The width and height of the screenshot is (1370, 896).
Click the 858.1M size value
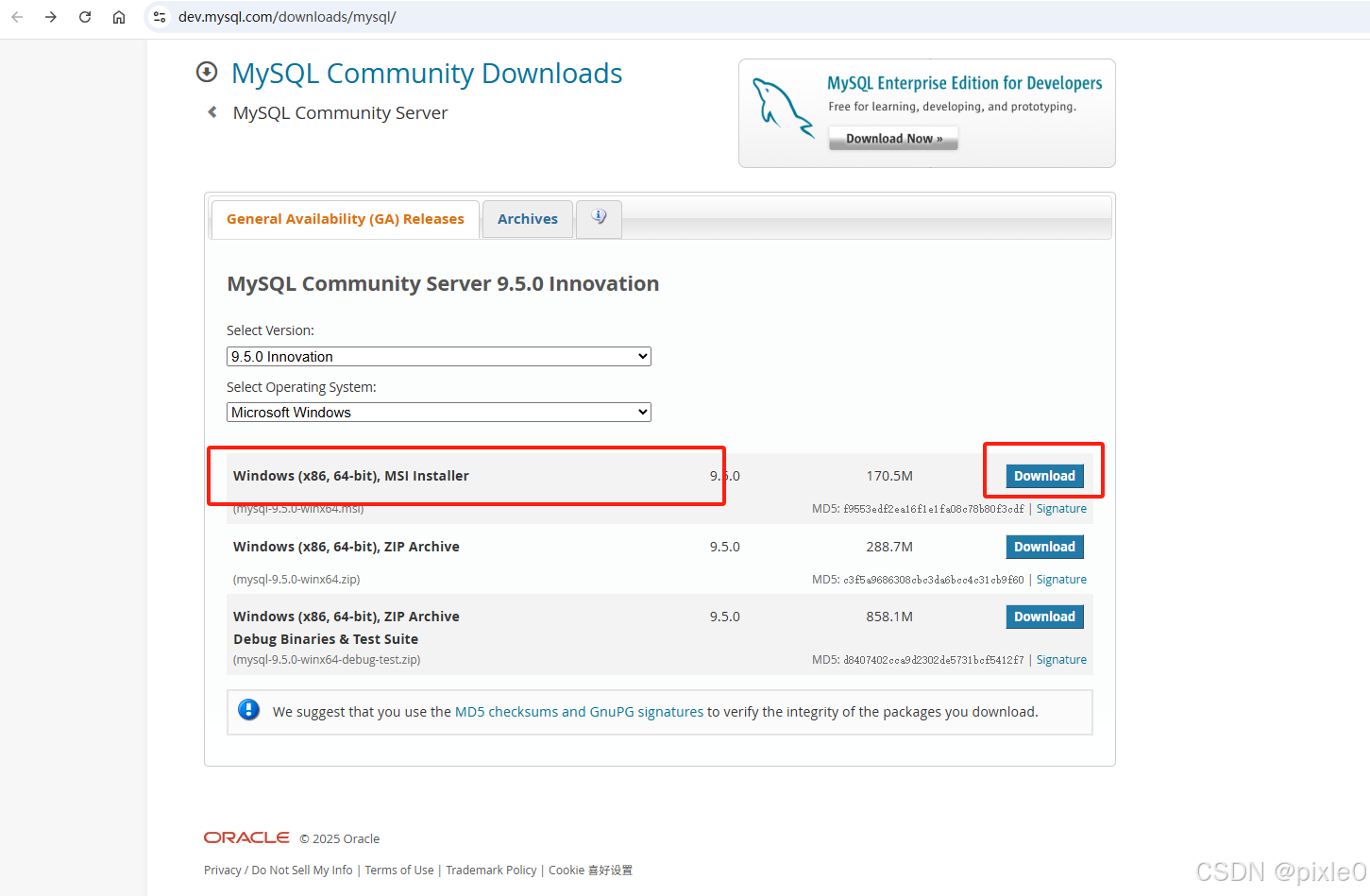889,617
